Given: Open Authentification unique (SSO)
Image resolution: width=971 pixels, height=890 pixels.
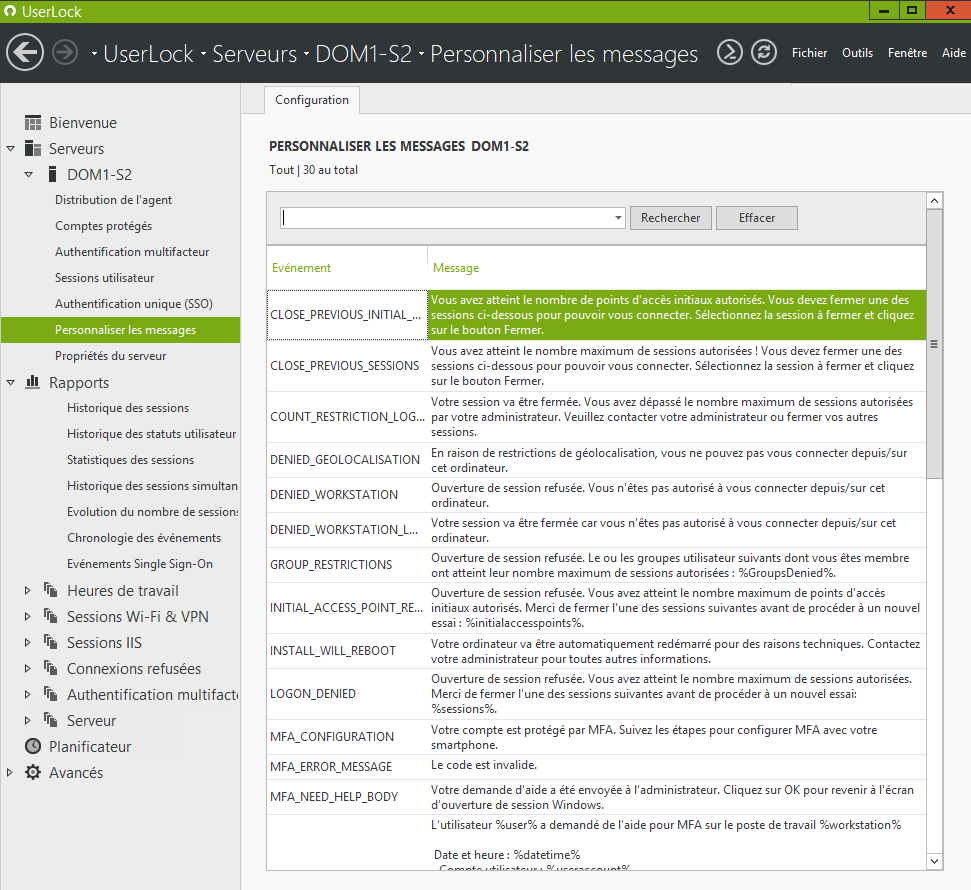Looking at the screenshot, I should 134,304.
